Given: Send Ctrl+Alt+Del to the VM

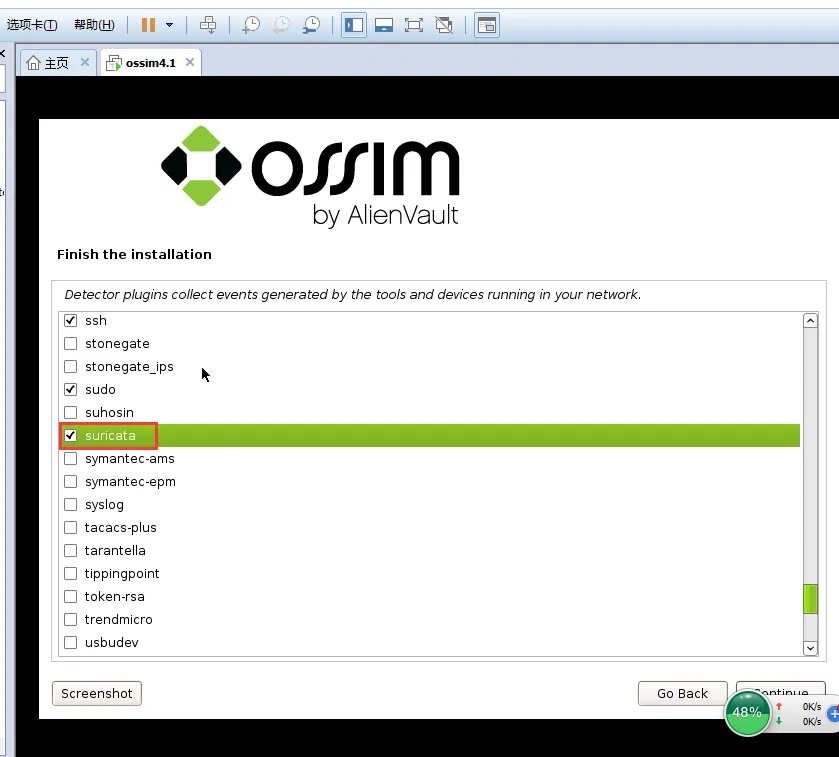Looking at the screenshot, I should (208, 25).
